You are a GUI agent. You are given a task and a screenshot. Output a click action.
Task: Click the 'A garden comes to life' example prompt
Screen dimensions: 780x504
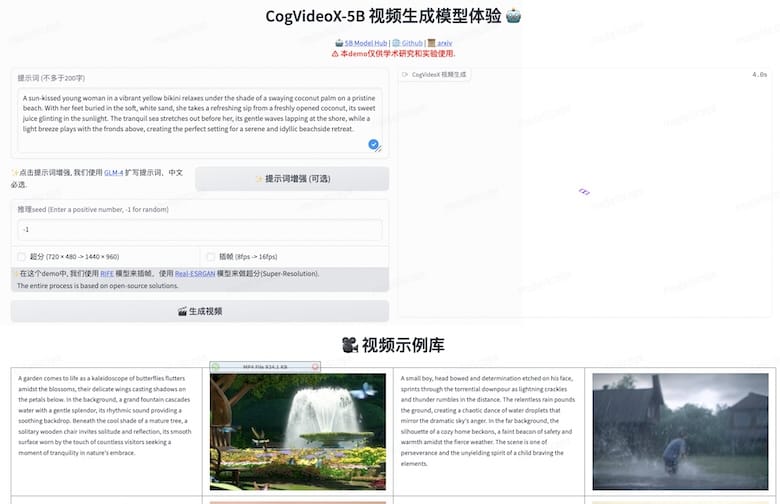(x=105, y=415)
